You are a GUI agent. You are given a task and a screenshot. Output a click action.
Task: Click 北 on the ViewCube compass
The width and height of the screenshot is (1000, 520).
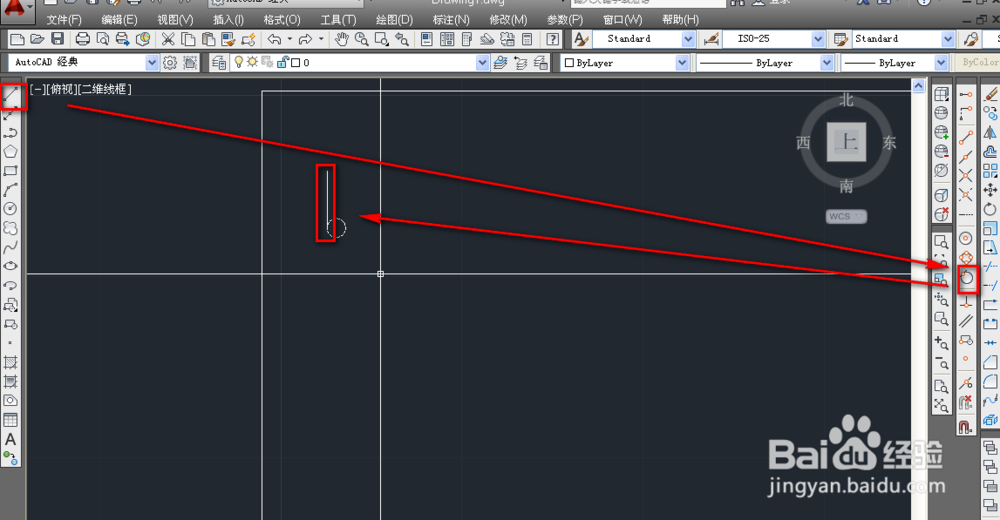(846, 100)
